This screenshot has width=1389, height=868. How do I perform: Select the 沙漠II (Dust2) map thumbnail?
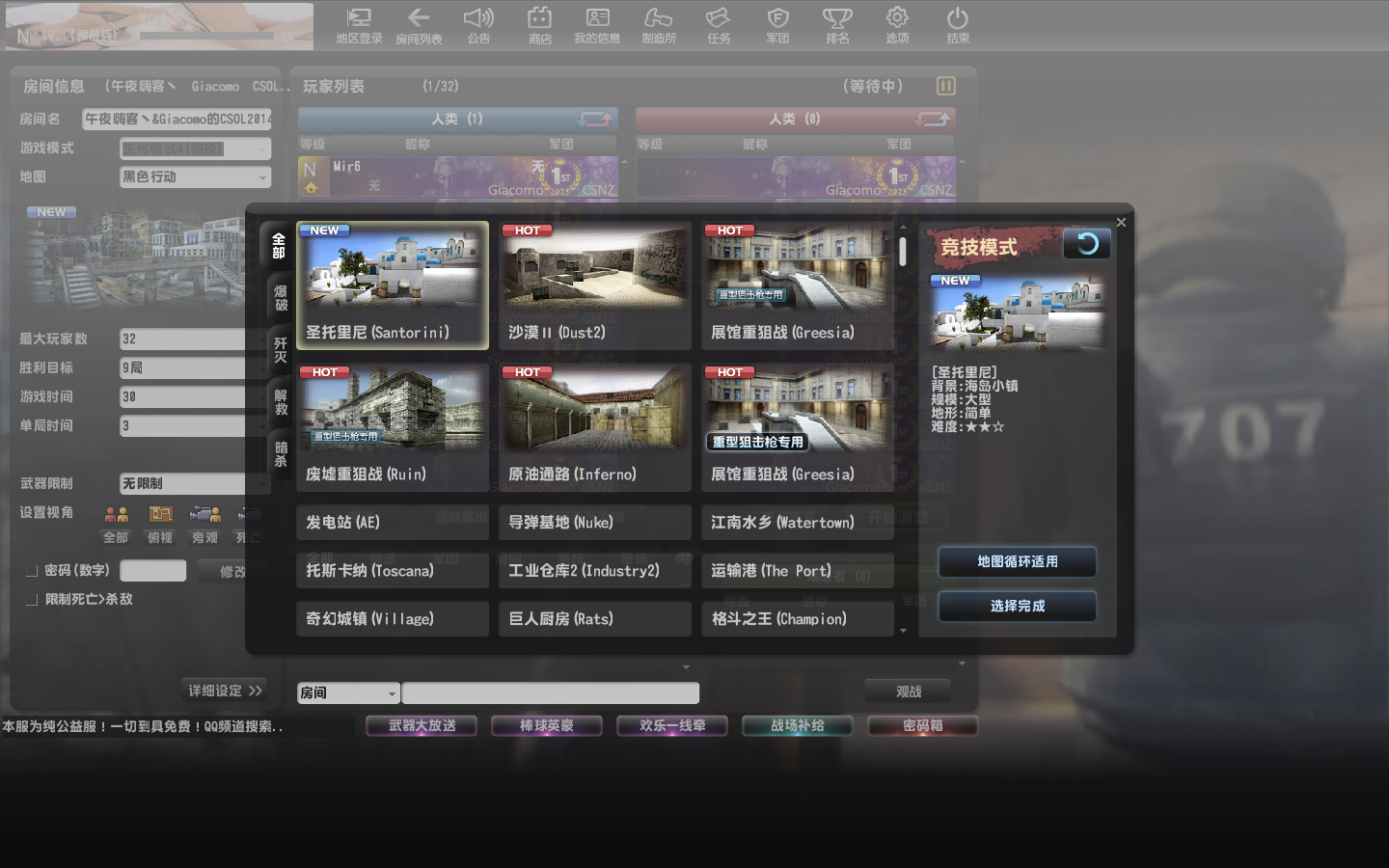(594, 285)
